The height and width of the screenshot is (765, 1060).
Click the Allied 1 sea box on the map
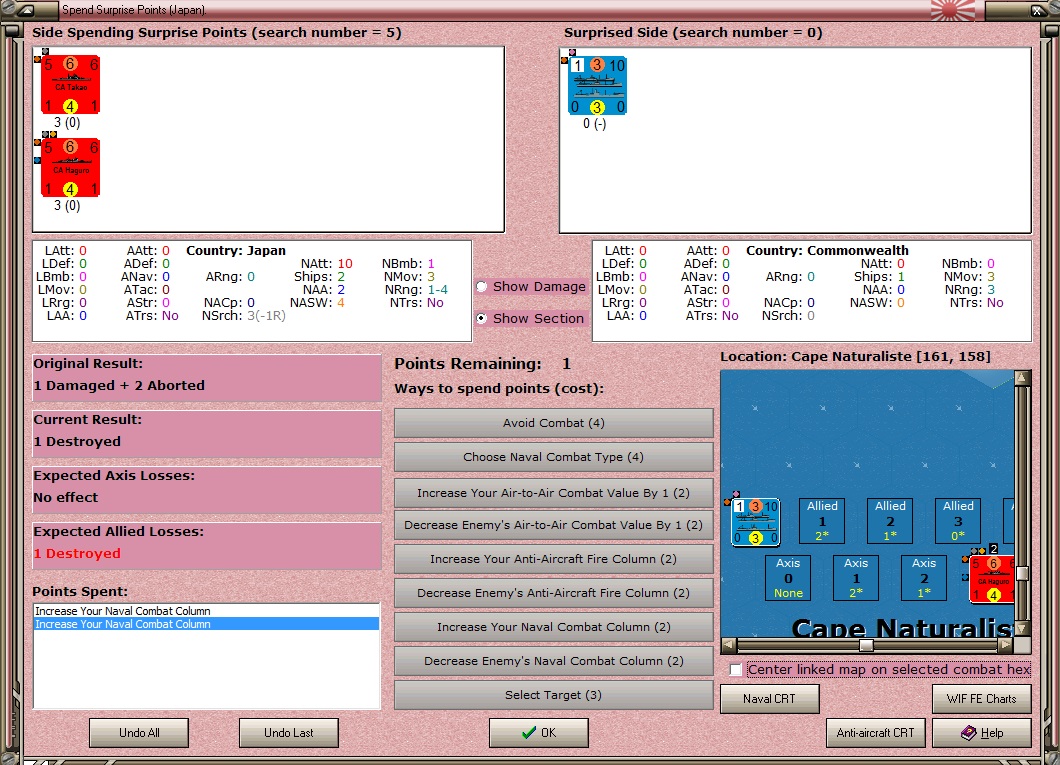[x=822, y=521]
